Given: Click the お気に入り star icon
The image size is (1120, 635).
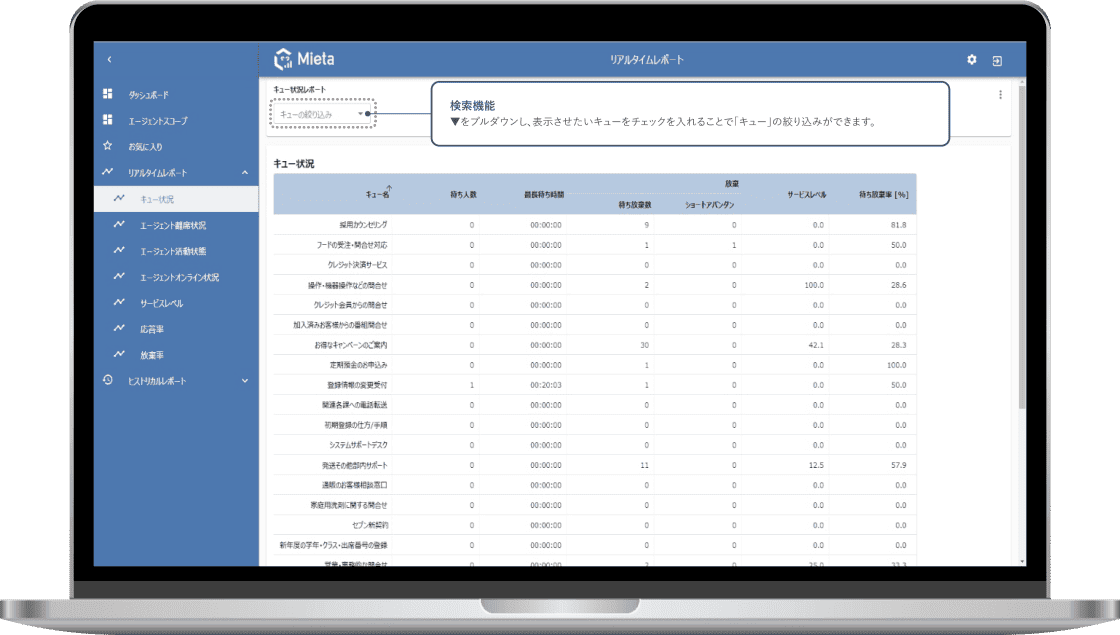Looking at the screenshot, I should (108, 146).
